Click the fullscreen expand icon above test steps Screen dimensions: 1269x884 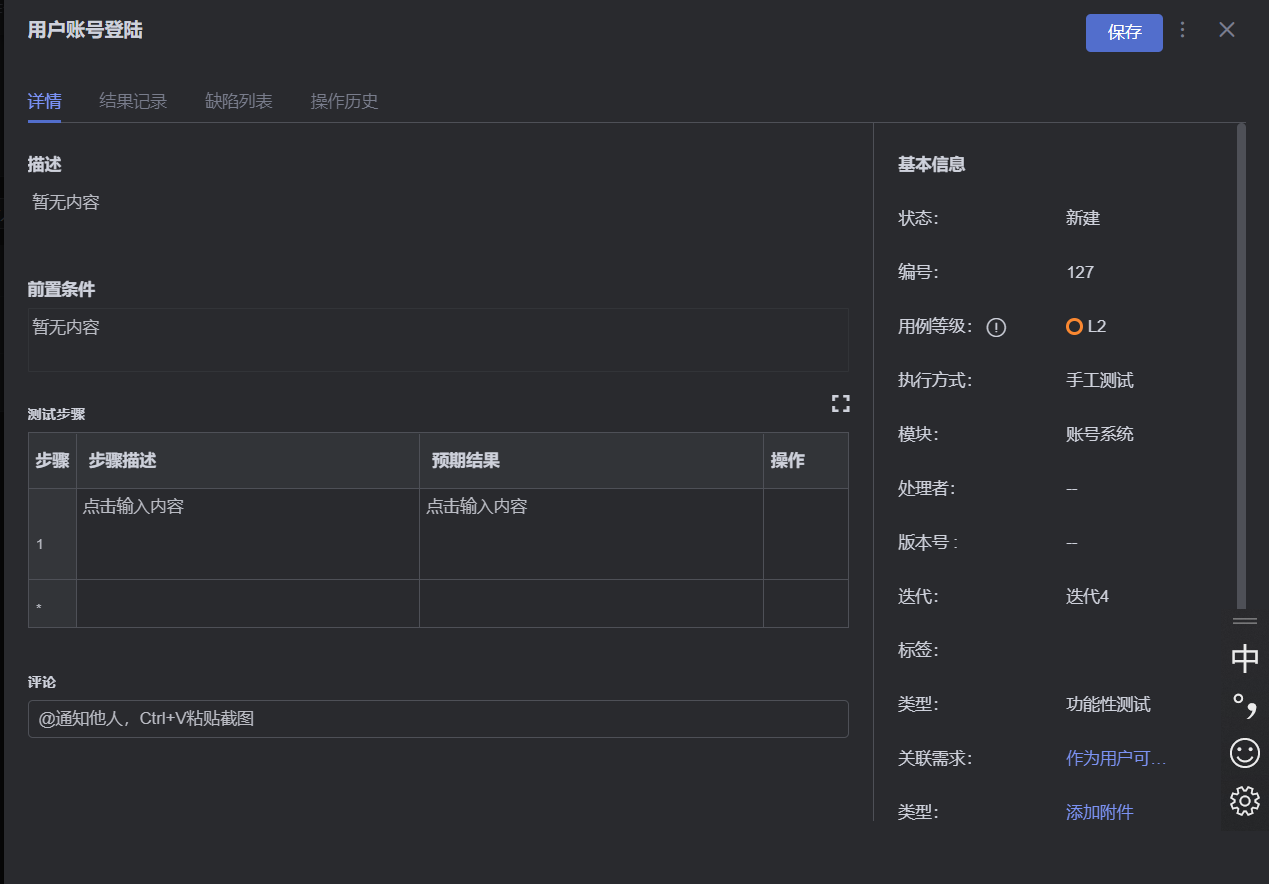click(840, 404)
